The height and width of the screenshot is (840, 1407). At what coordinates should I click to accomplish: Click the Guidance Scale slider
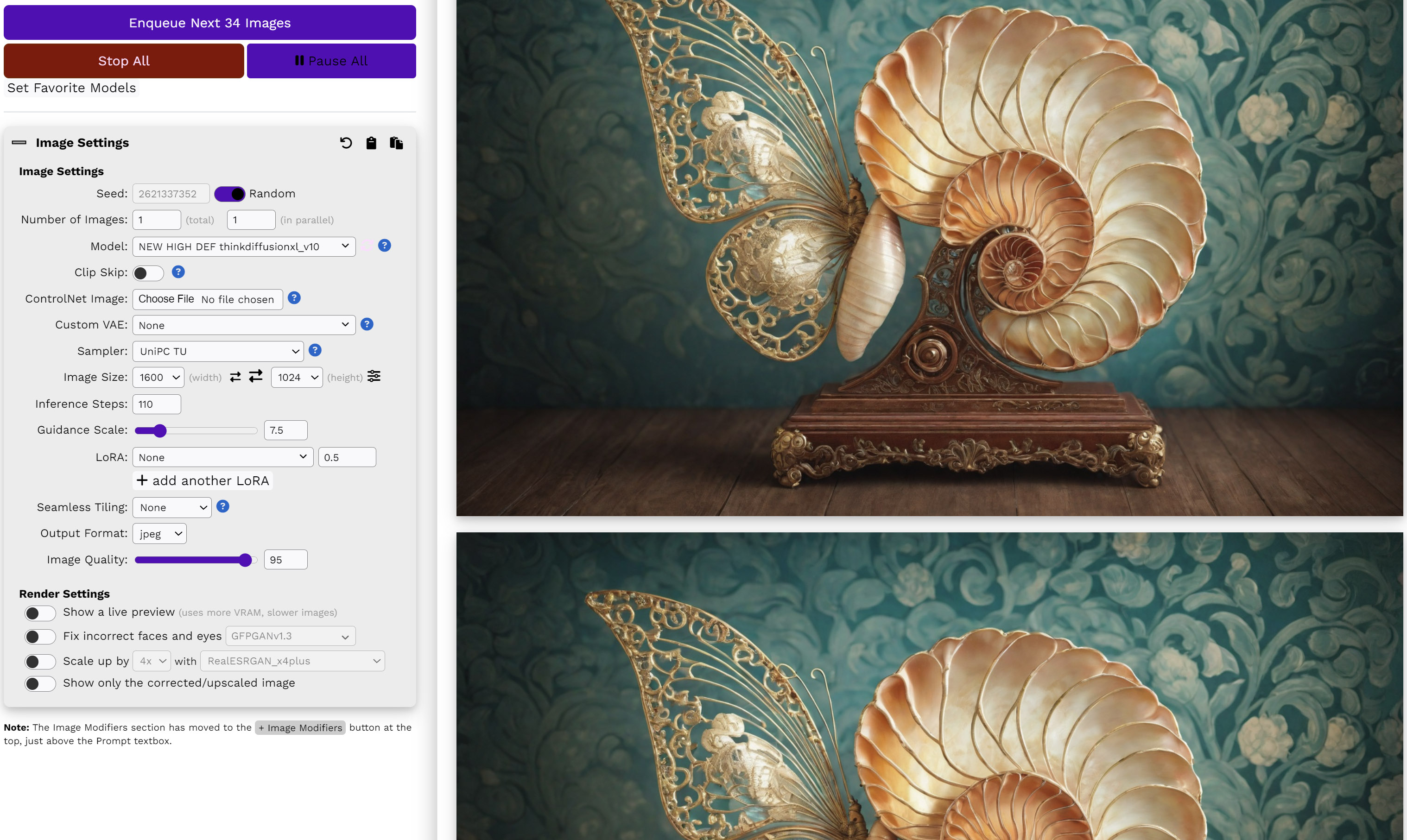[196, 430]
